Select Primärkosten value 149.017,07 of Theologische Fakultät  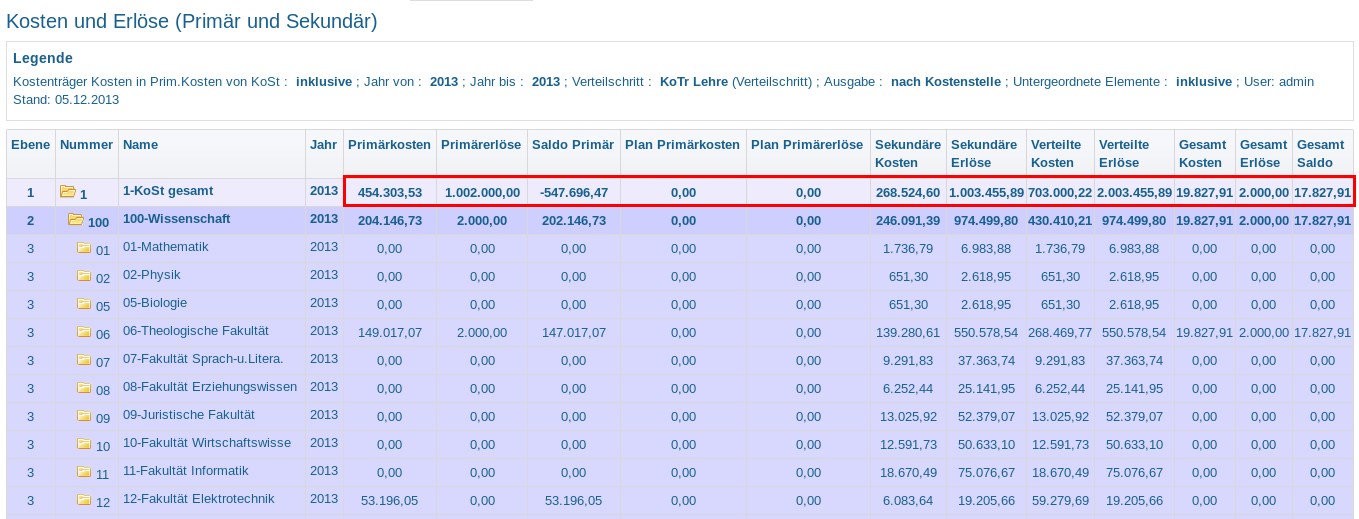[x=390, y=332]
